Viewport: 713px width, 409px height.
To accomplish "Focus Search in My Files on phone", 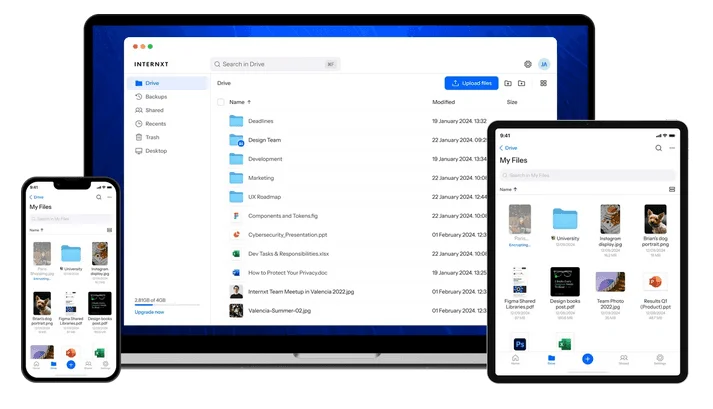I will [71, 219].
